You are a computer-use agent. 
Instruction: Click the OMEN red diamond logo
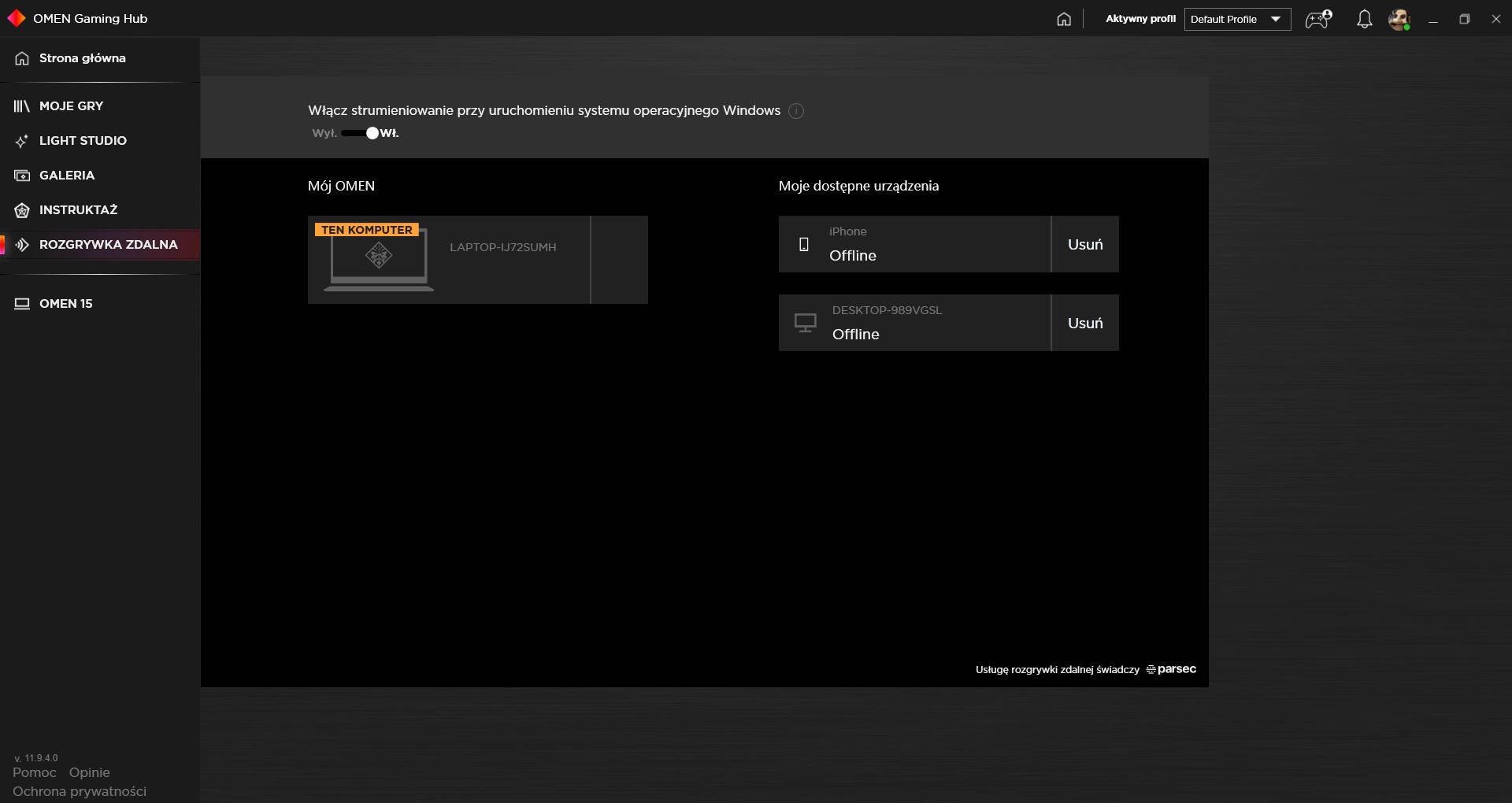(x=16, y=18)
